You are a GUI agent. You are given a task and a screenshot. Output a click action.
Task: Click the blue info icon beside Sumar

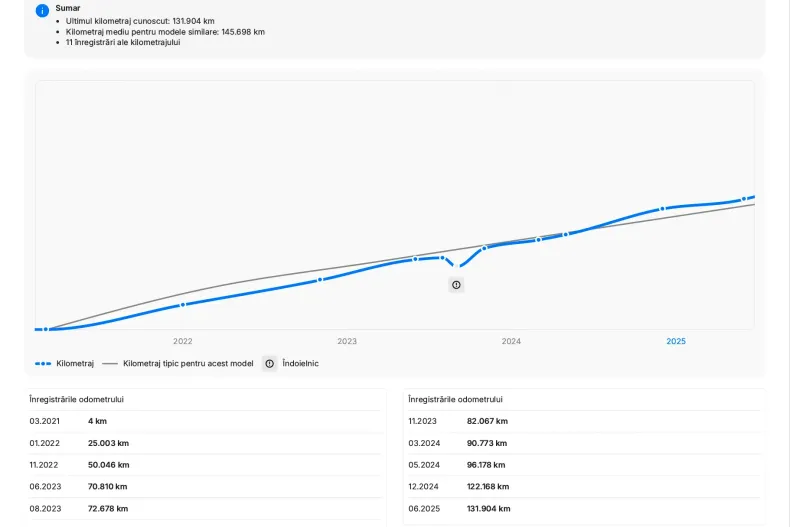(x=42, y=10)
